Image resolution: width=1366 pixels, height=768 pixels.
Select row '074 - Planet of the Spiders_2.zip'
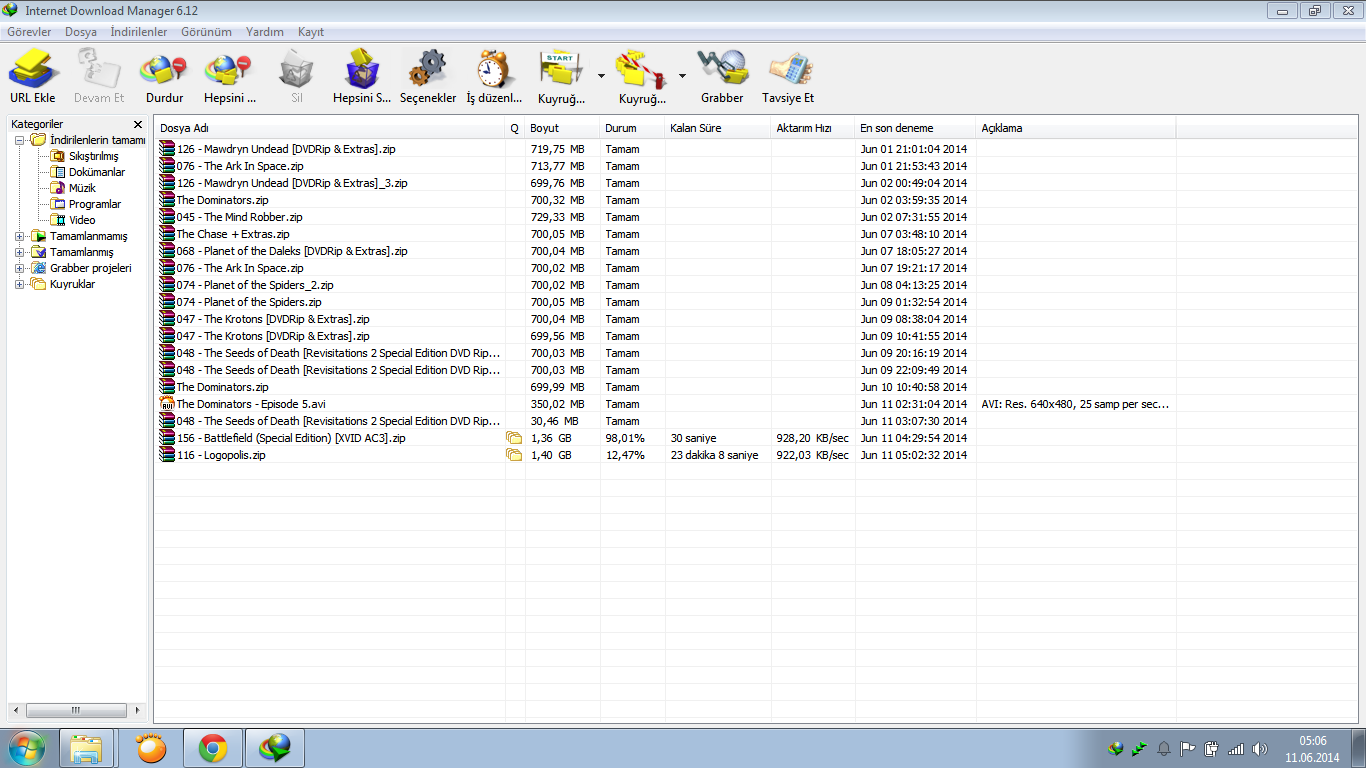click(666, 285)
